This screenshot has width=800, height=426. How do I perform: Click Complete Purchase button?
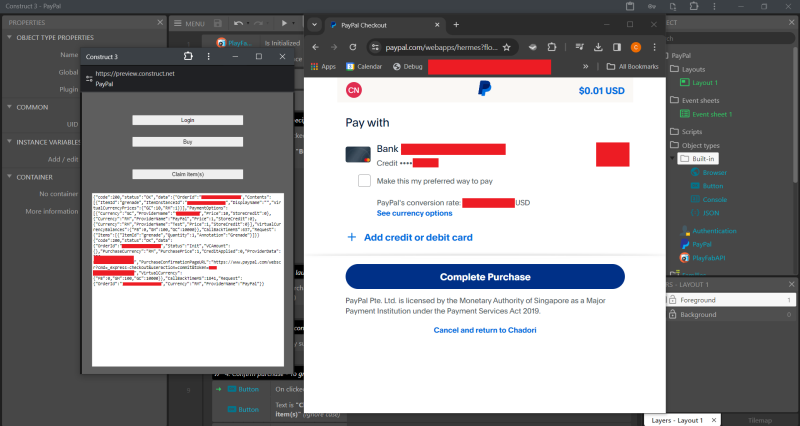click(x=485, y=277)
